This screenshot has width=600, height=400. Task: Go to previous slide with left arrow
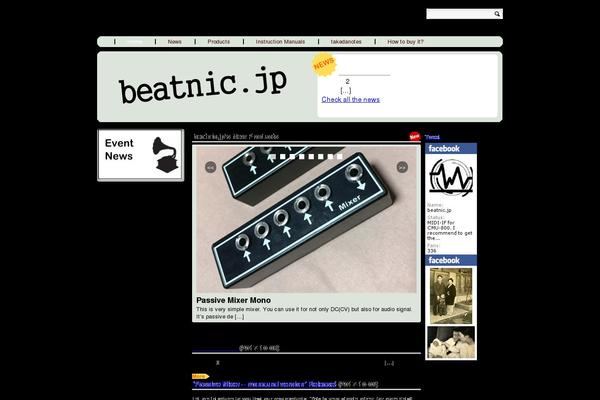tap(210, 167)
